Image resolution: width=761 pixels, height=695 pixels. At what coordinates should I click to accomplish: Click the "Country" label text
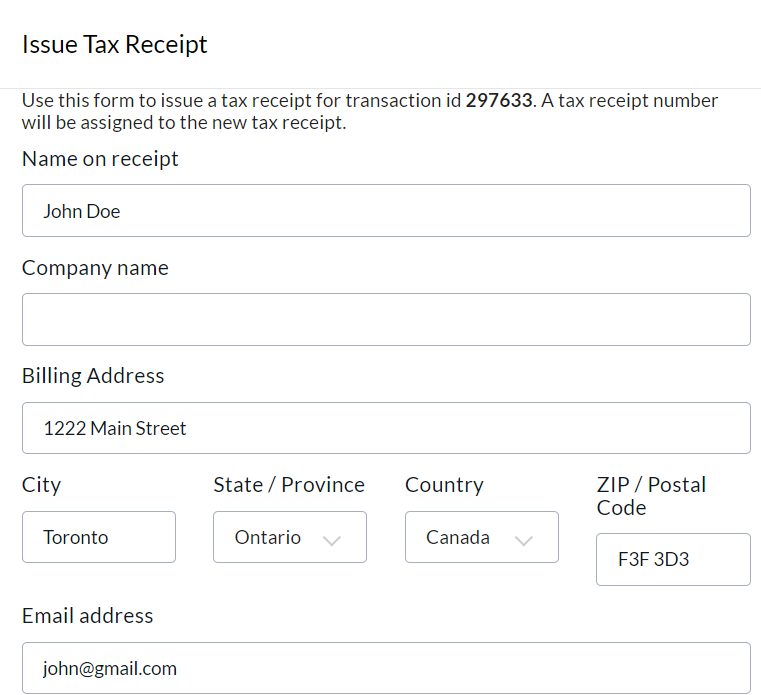[444, 485]
